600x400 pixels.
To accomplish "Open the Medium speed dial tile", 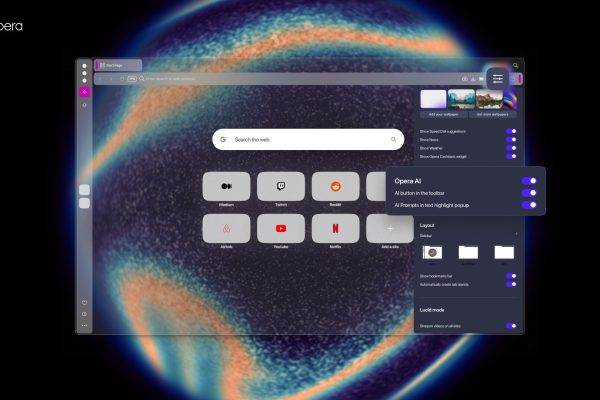I will click(226, 185).
